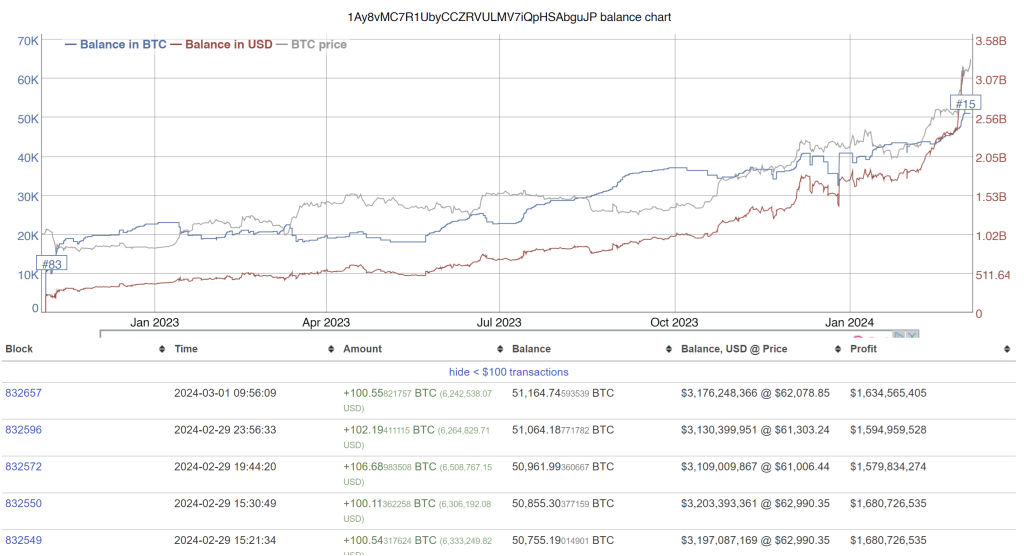Sort table by Block column arrows
Screen dimensions: 1024x556
(x=162, y=350)
